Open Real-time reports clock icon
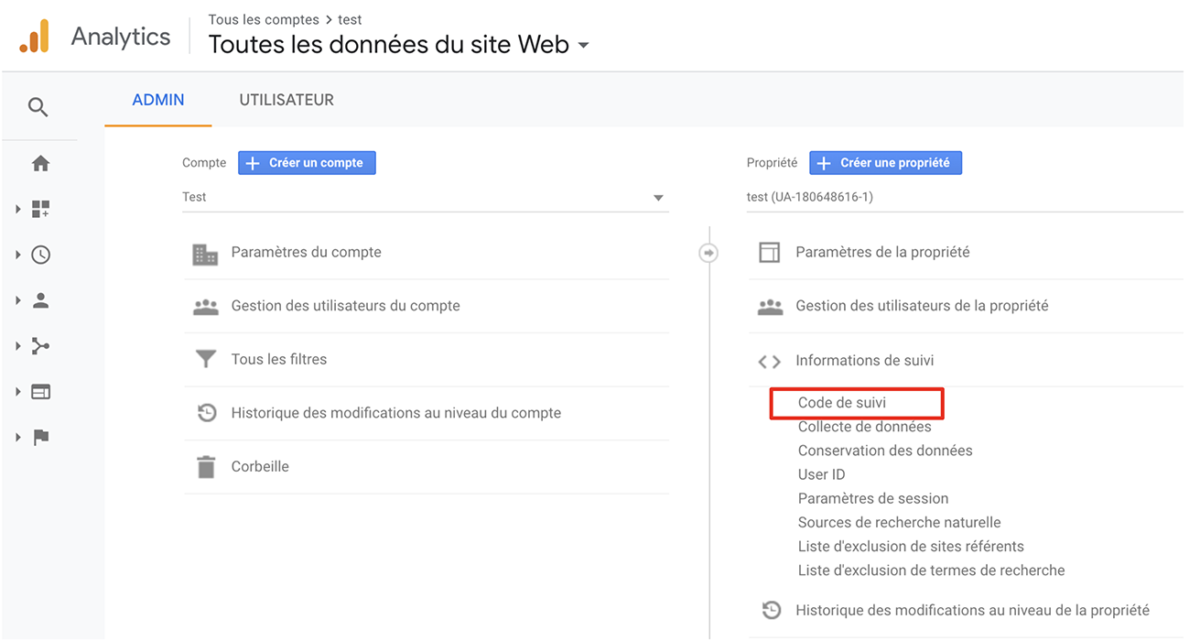 (41, 255)
